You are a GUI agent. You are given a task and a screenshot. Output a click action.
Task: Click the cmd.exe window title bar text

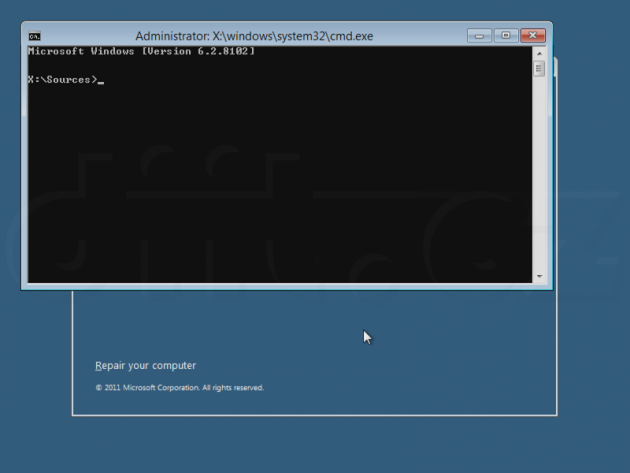[254, 36]
